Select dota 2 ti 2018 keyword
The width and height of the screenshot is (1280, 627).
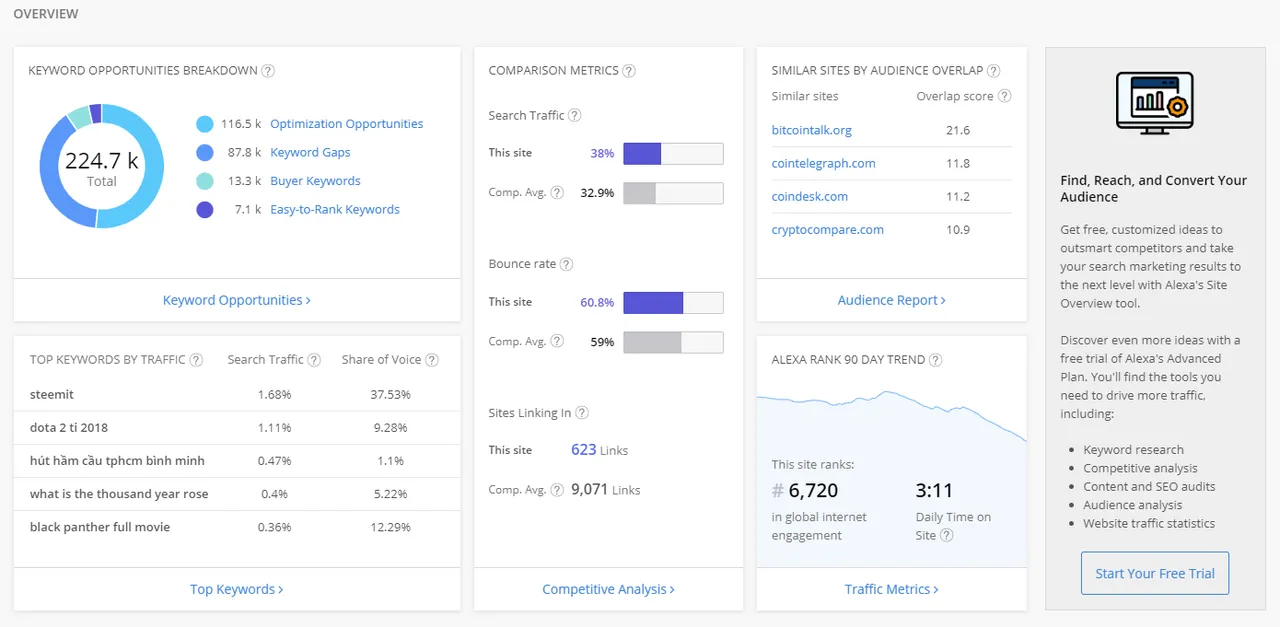[x=69, y=428]
